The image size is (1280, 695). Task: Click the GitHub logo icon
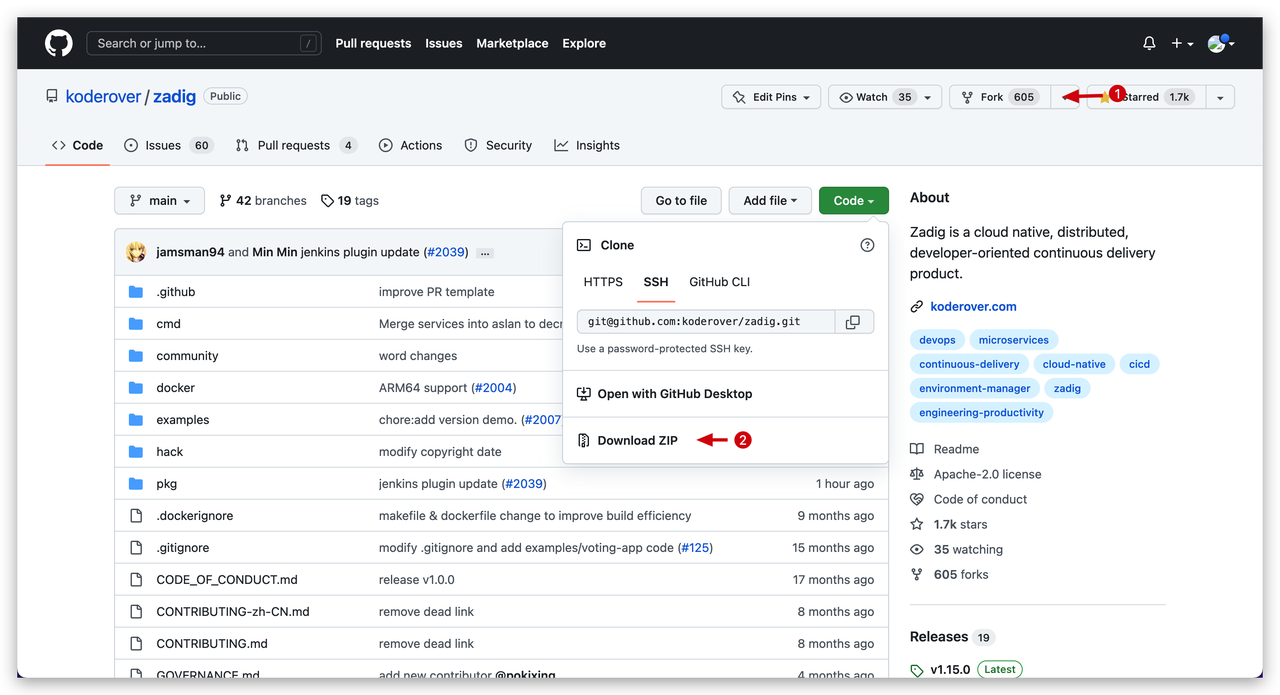coord(59,43)
